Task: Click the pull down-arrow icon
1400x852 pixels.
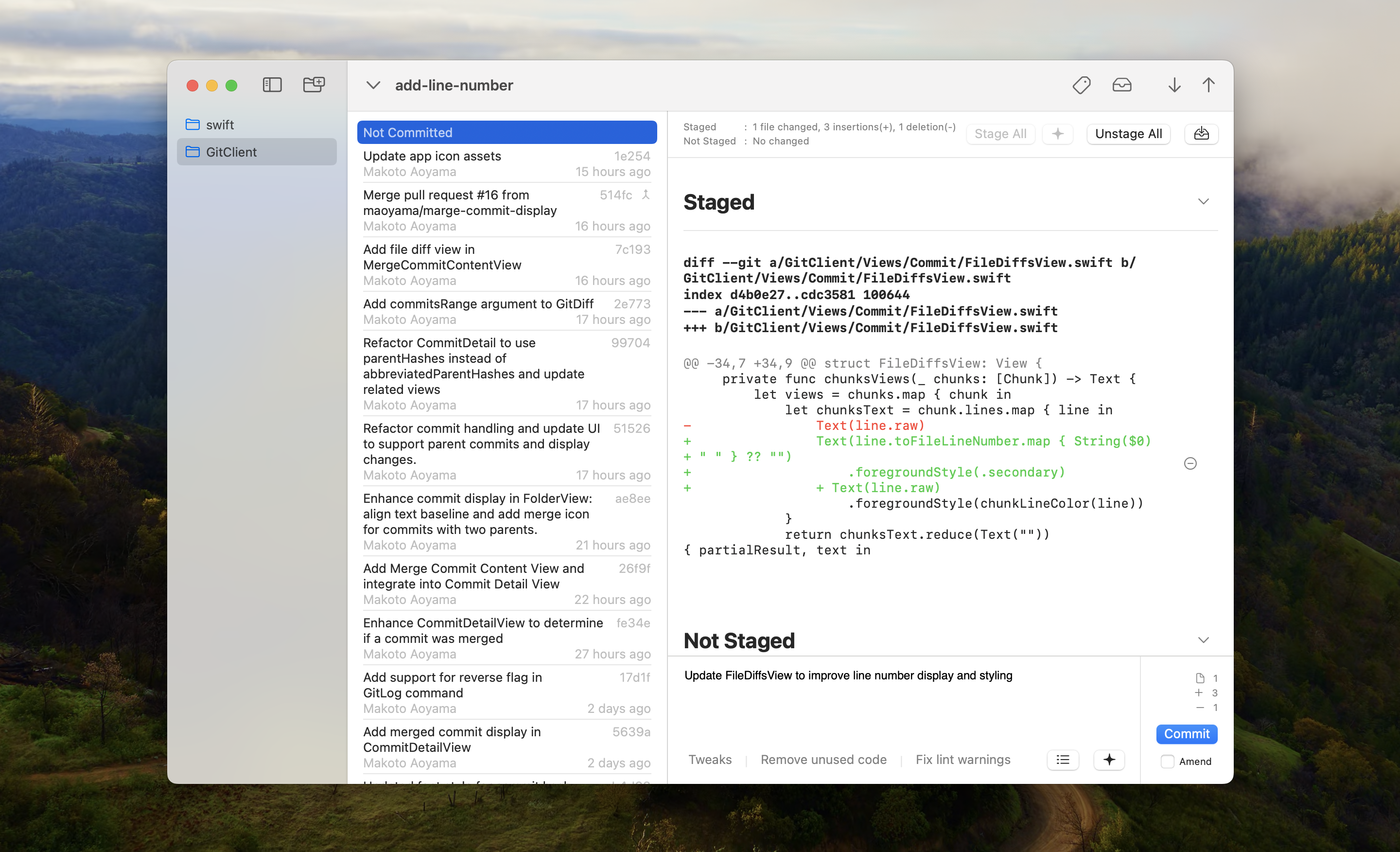Action: [x=1174, y=85]
